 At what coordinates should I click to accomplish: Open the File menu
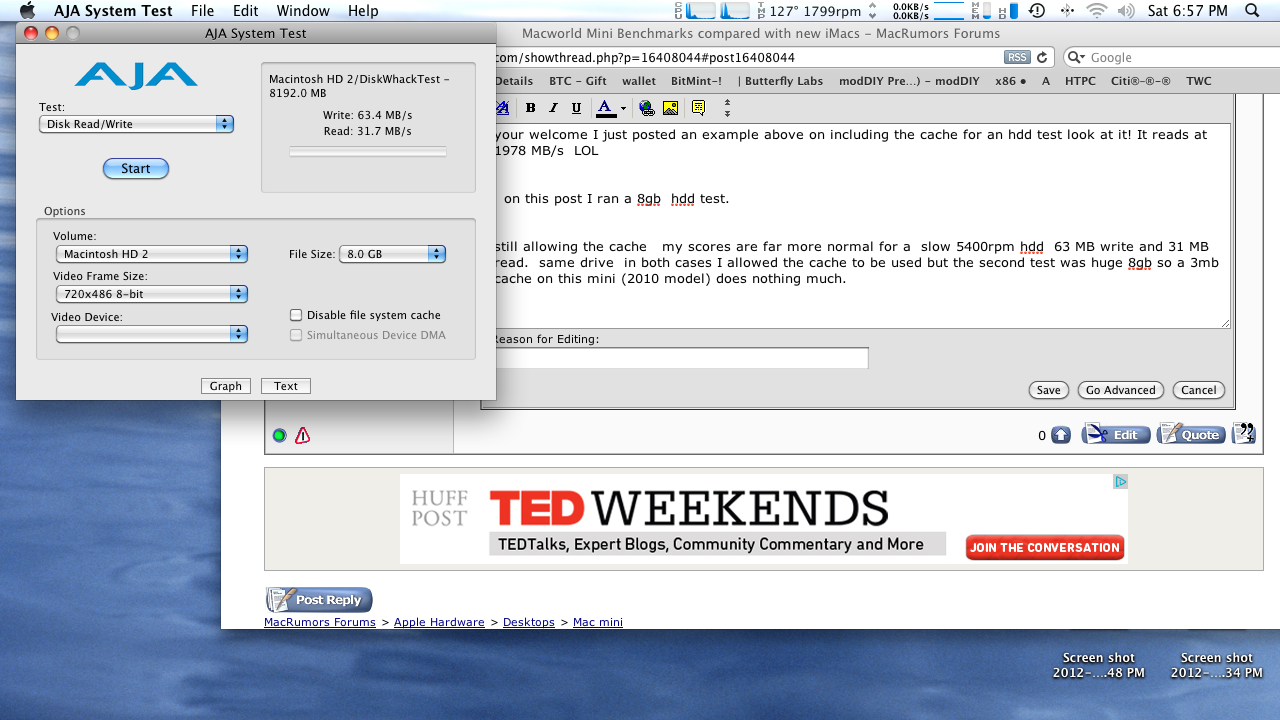point(202,11)
